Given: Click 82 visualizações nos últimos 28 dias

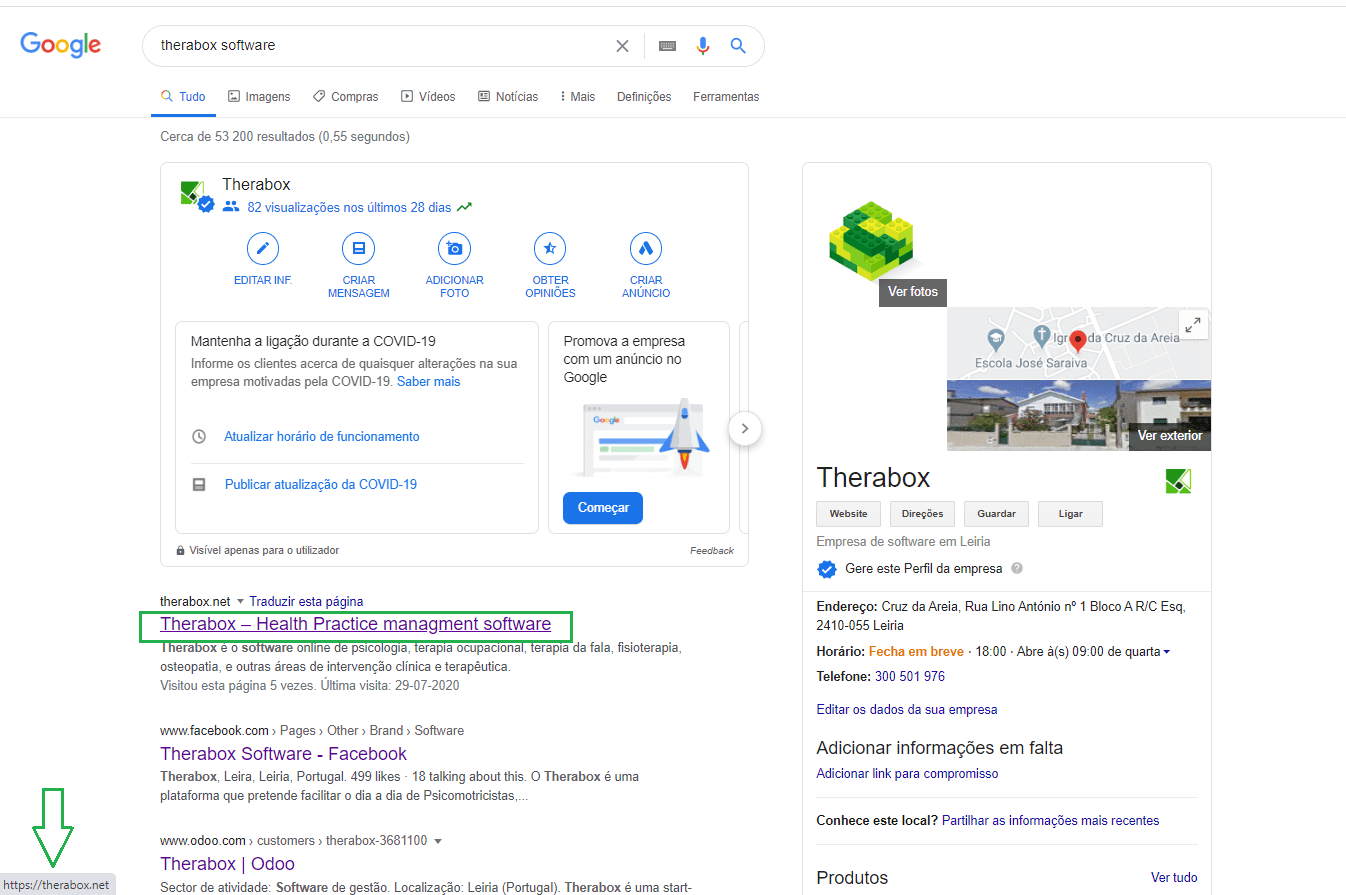Looking at the screenshot, I should pos(349,208).
